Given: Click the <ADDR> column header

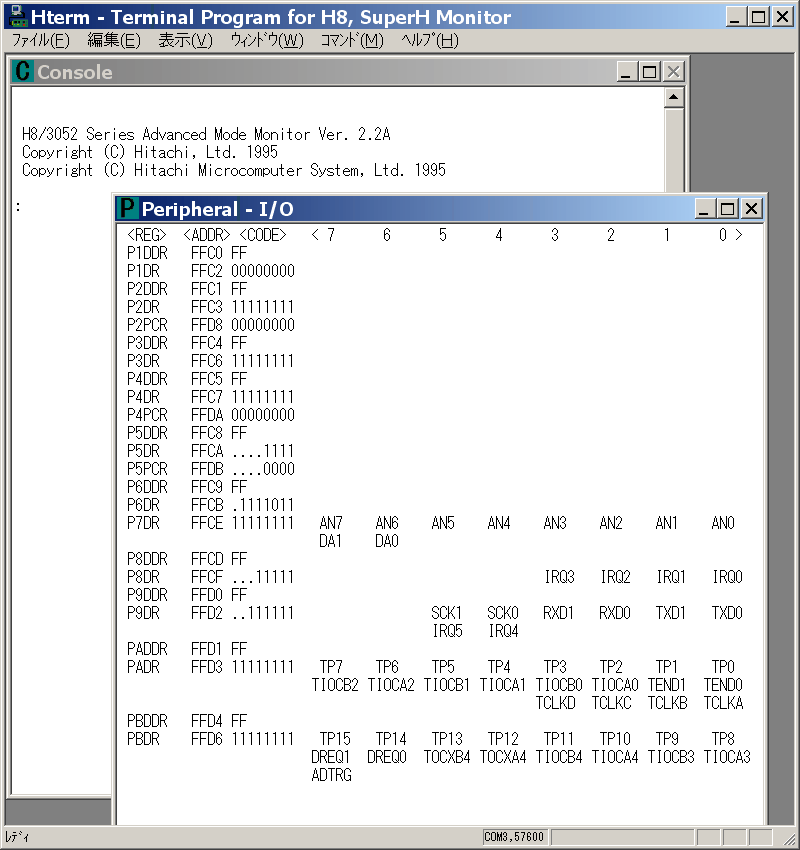Looking at the screenshot, I should point(207,235).
